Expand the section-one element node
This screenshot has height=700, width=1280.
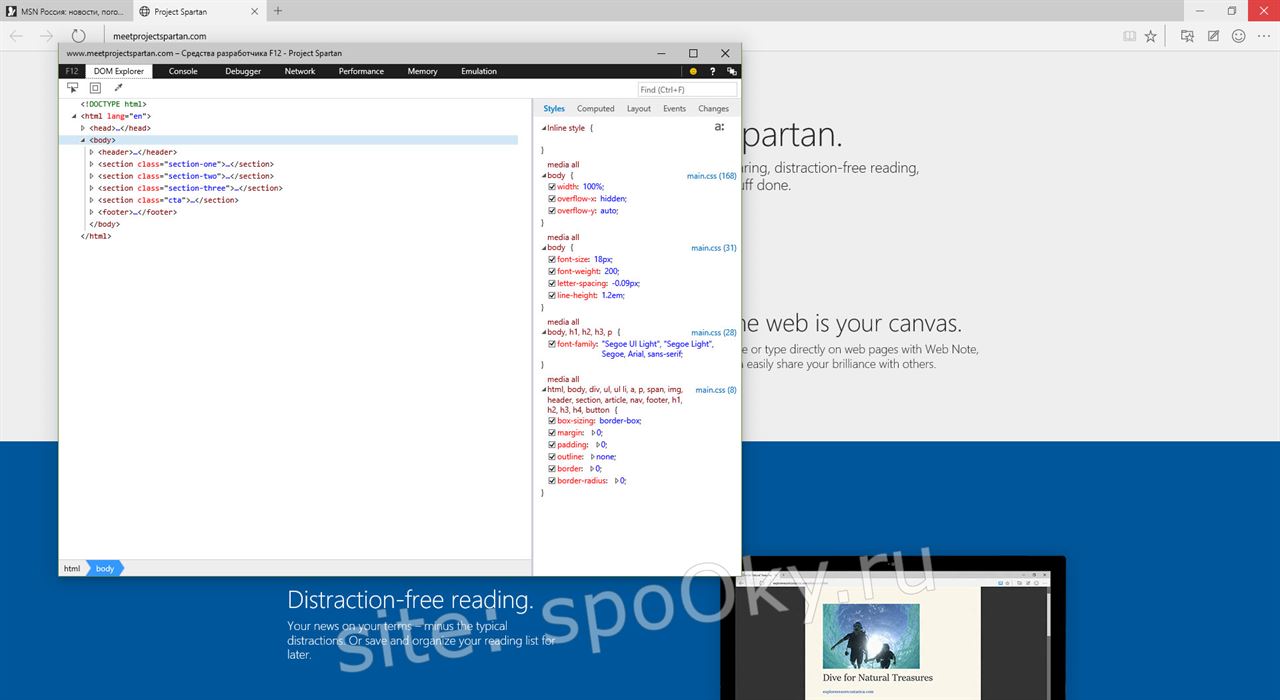click(x=90, y=164)
